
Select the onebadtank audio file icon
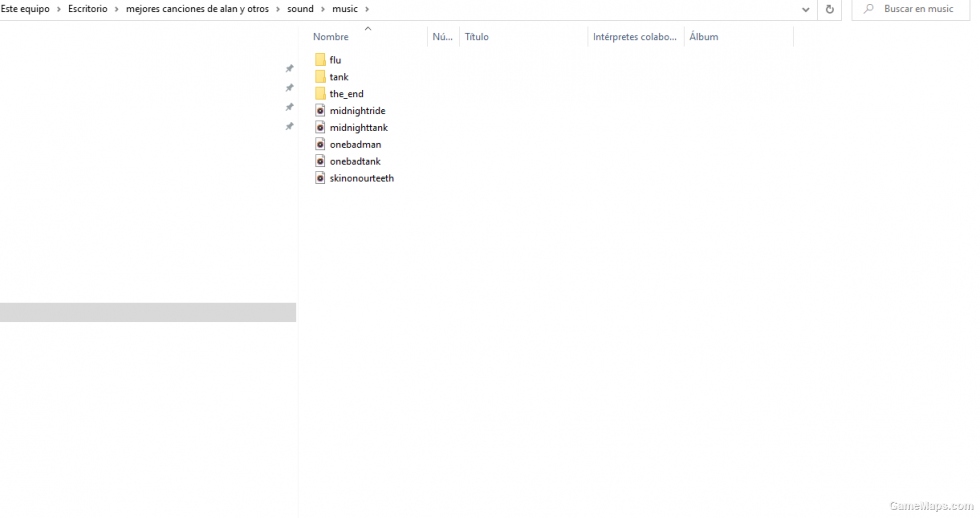tap(320, 161)
